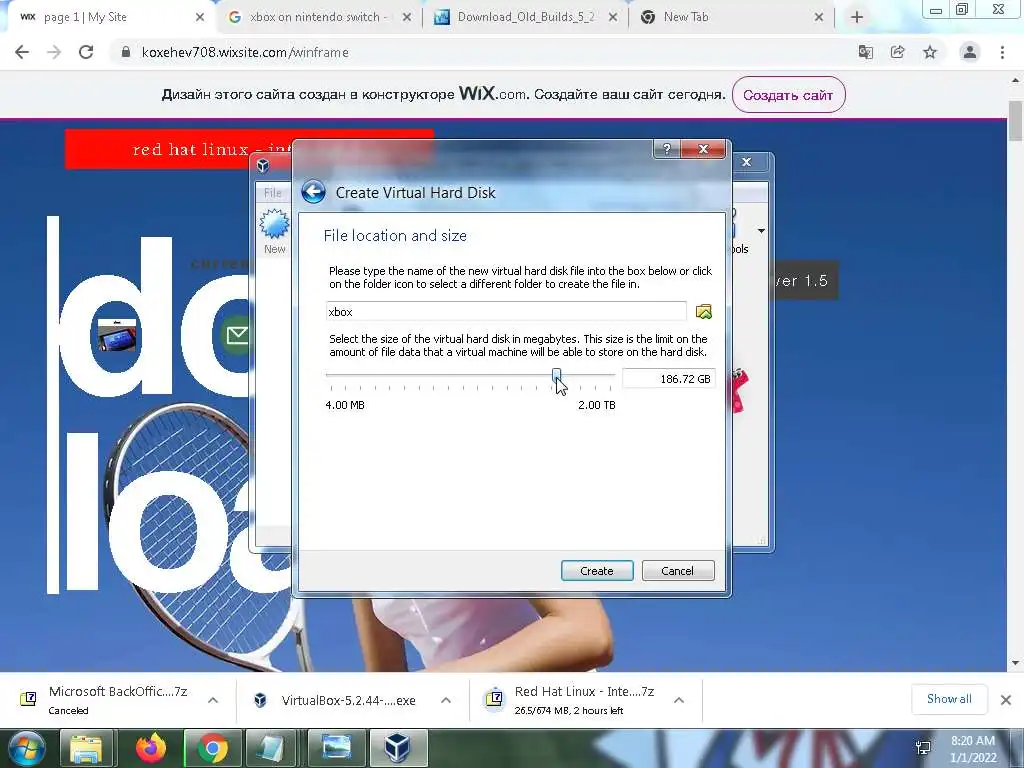Open a new browser tab with plus button

tap(857, 18)
